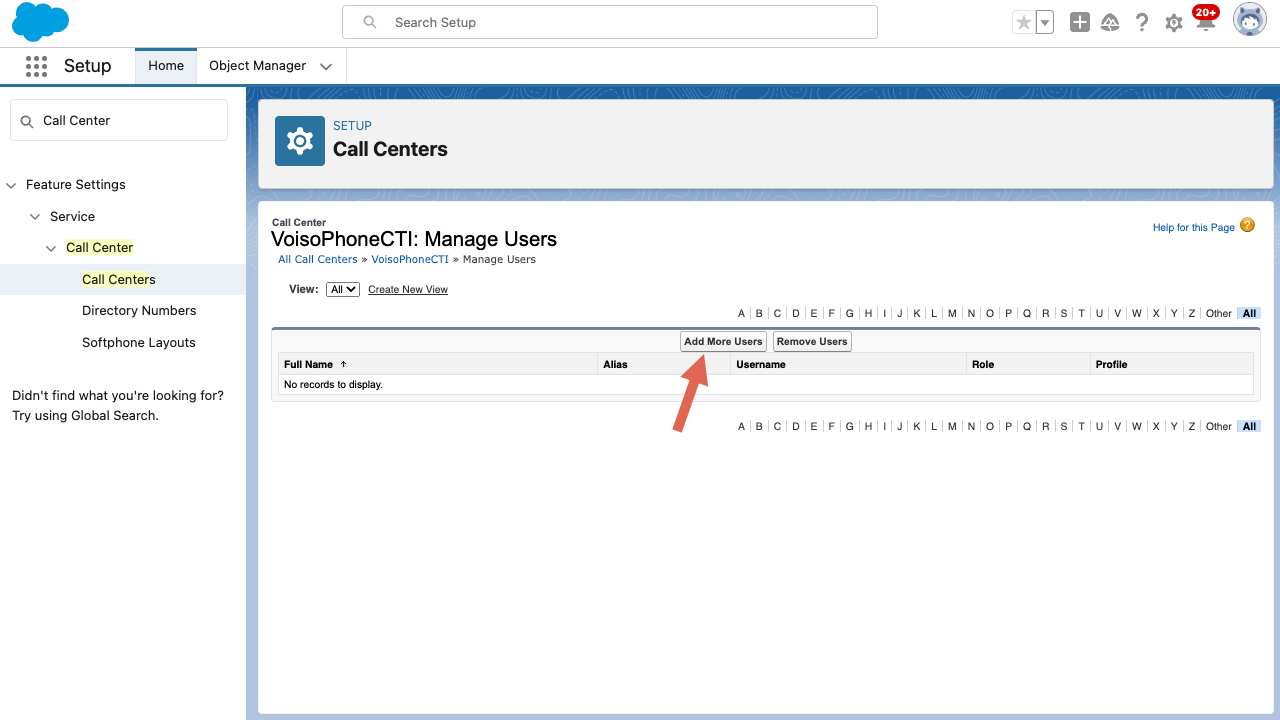The width and height of the screenshot is (1280, 720).
Task: View notifications bell with 20+ badge
Action: coord(1206,19)
